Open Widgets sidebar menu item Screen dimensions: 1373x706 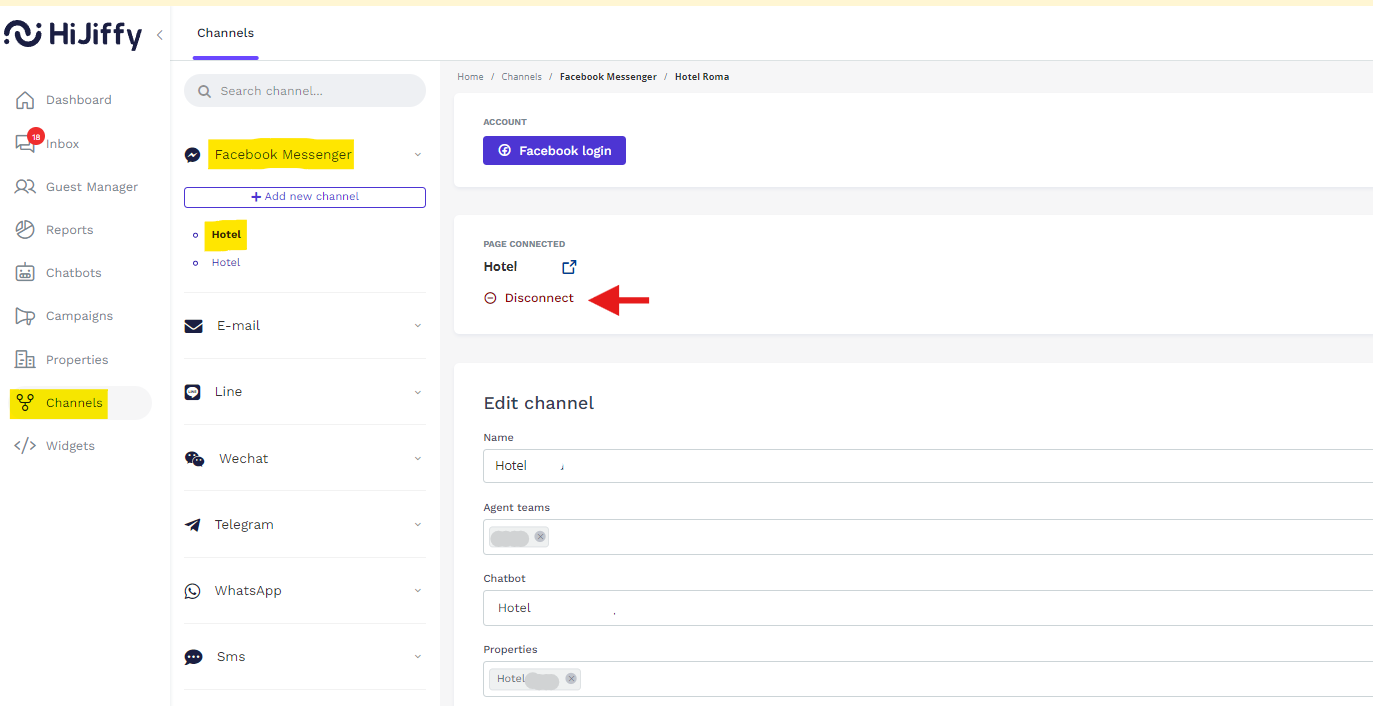70,446
